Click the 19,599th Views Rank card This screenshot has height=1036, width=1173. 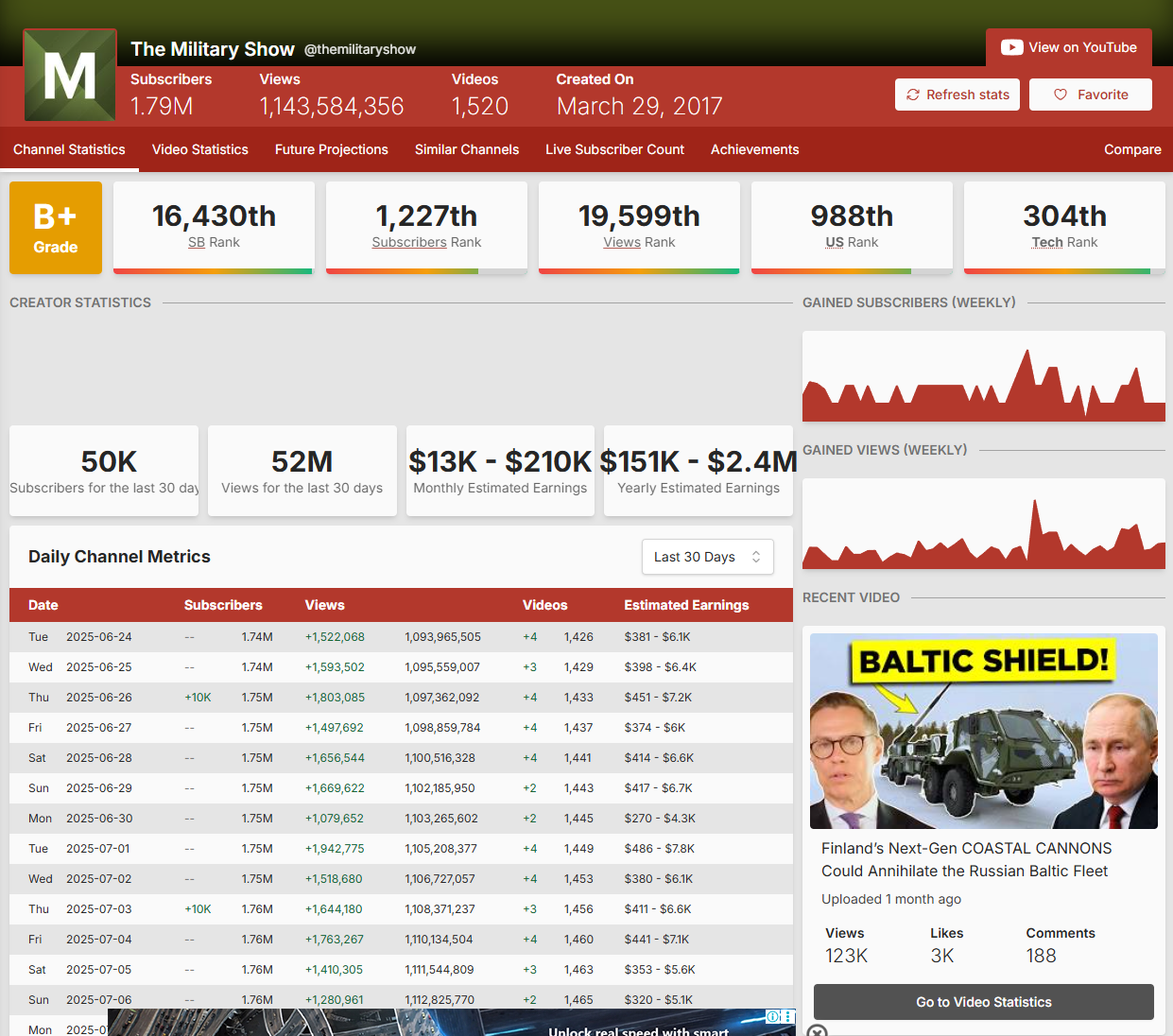639,228
